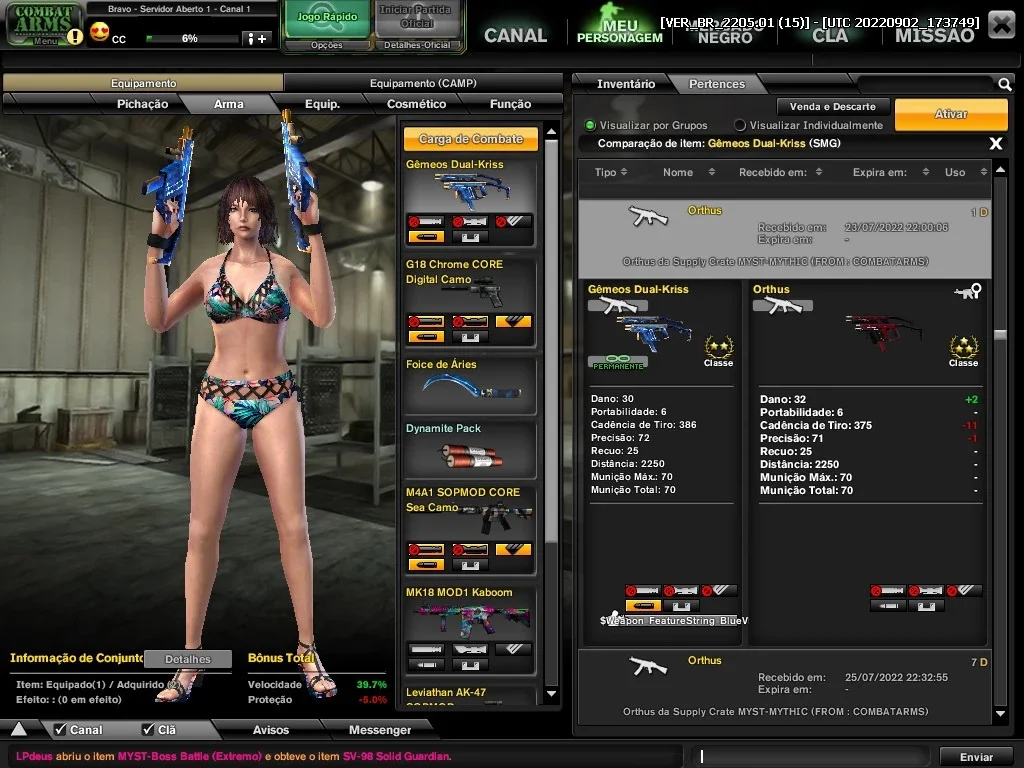Select the Gêmeos Dual-Kriss loadout weapon
1024x768 pixels.
click(x=470, y=202)
